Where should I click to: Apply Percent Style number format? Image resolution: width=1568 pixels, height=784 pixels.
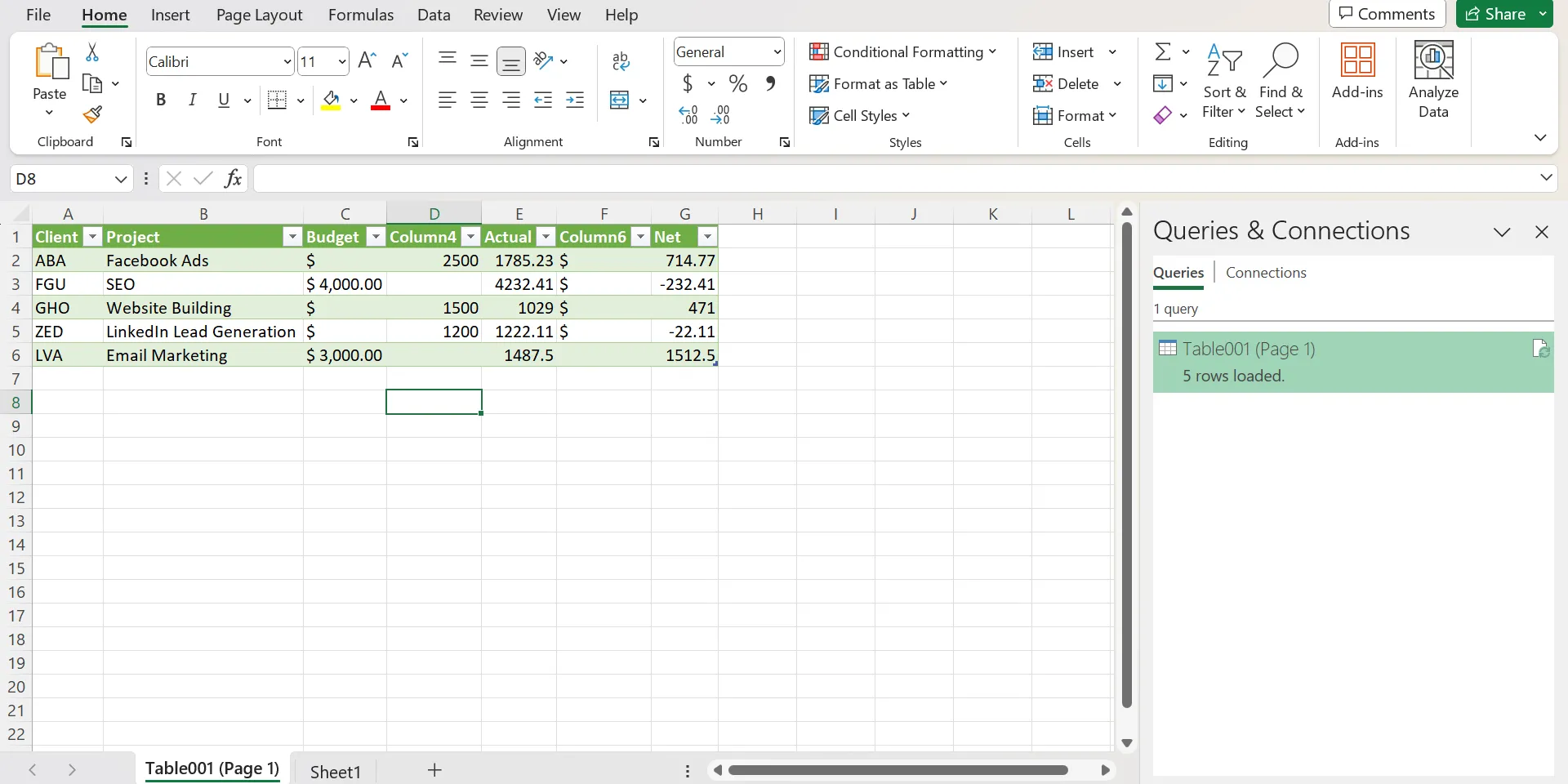coord(738,83)
